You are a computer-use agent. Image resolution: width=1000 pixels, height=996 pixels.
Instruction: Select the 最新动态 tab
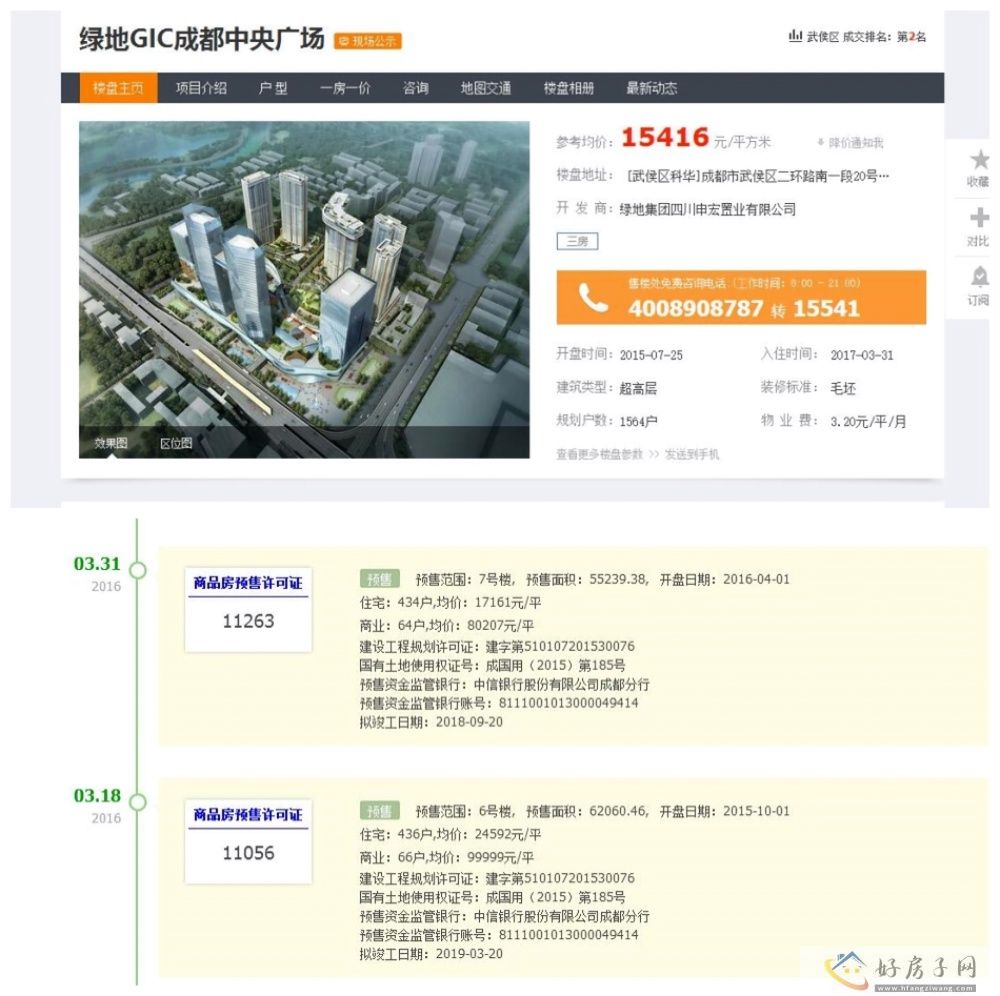[651, 88]
